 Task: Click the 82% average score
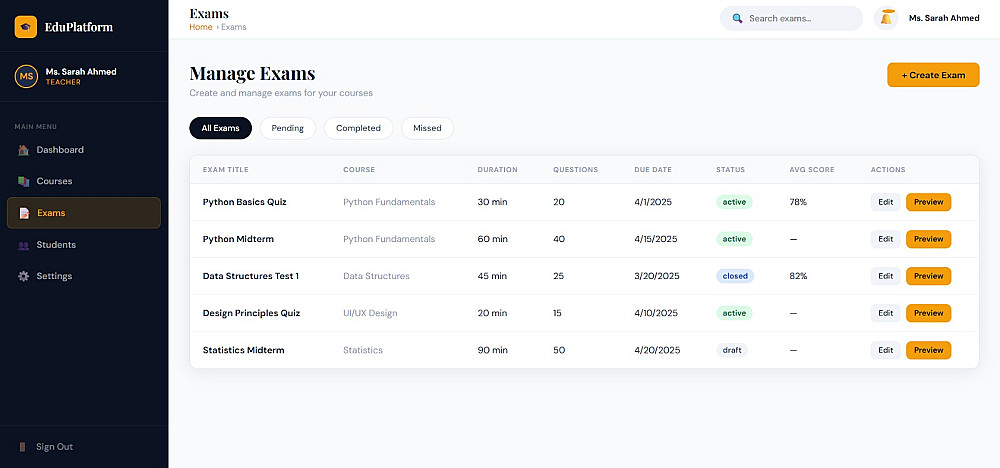(798, 276)
